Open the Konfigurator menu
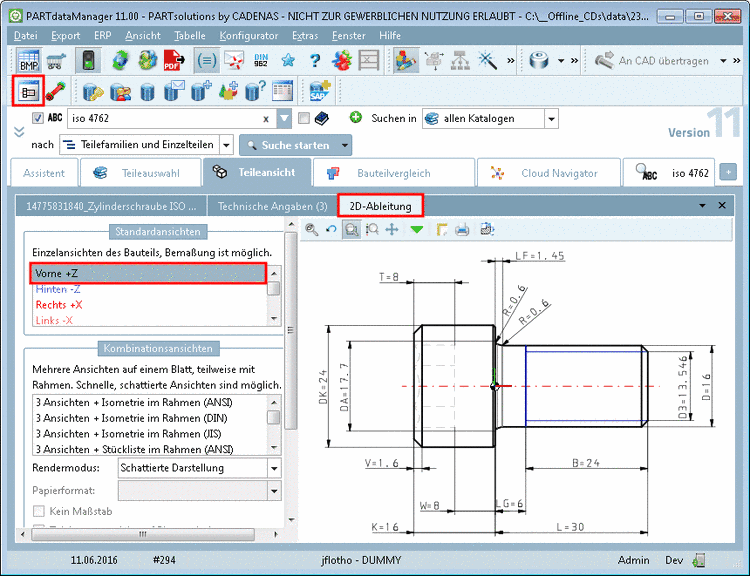 [x=250, y=35]
